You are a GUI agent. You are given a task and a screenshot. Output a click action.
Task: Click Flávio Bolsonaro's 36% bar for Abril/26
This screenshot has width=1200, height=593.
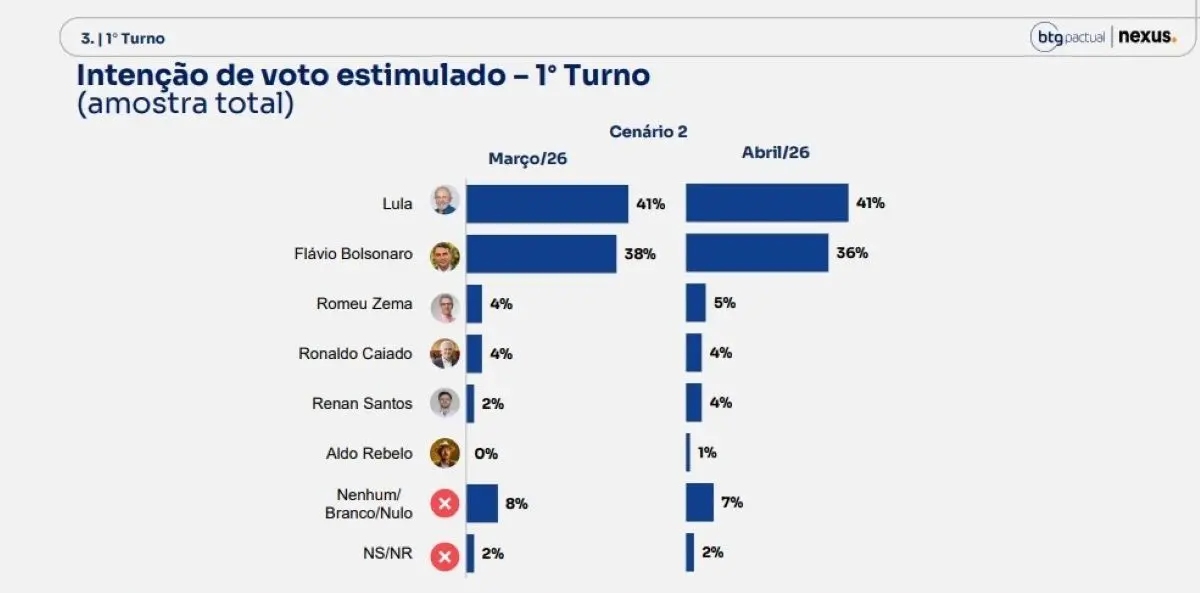757,253
